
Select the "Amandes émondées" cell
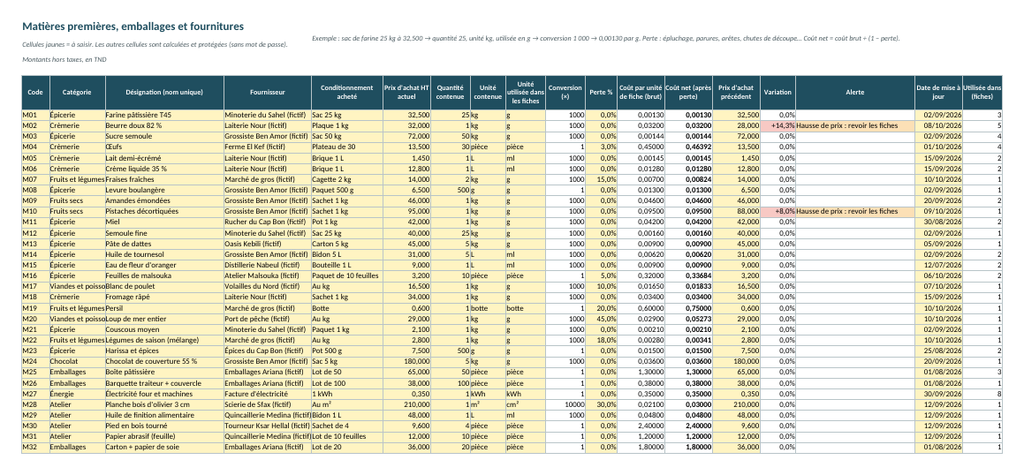[x=165, y=201]
